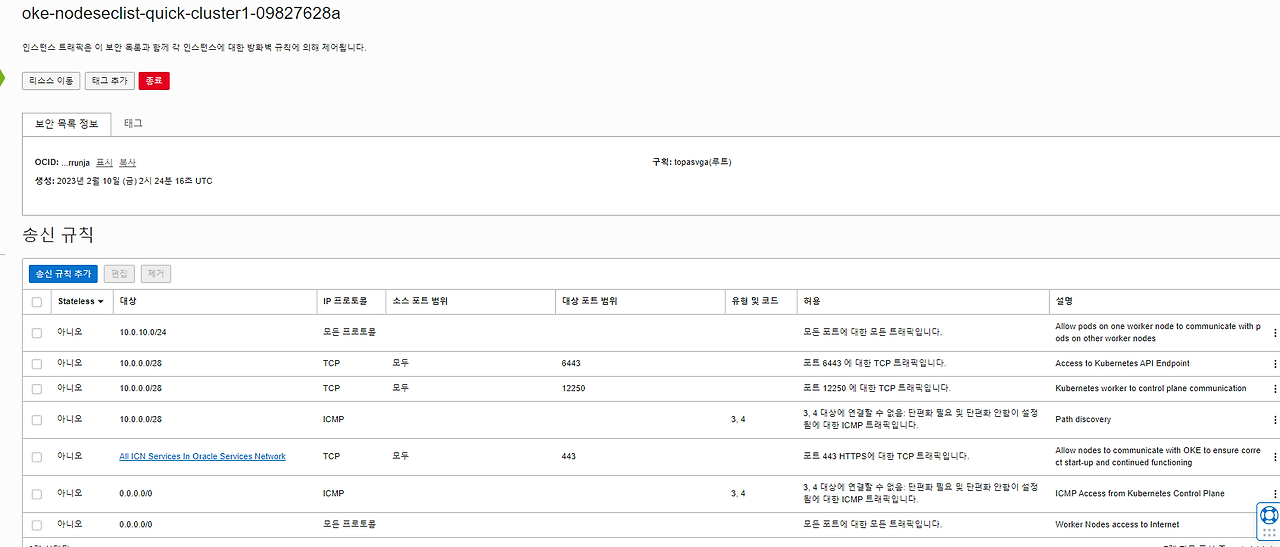Click the 리소스 이동 button
The height and width of the screenshot is (547, 1280).
point(51,81)
